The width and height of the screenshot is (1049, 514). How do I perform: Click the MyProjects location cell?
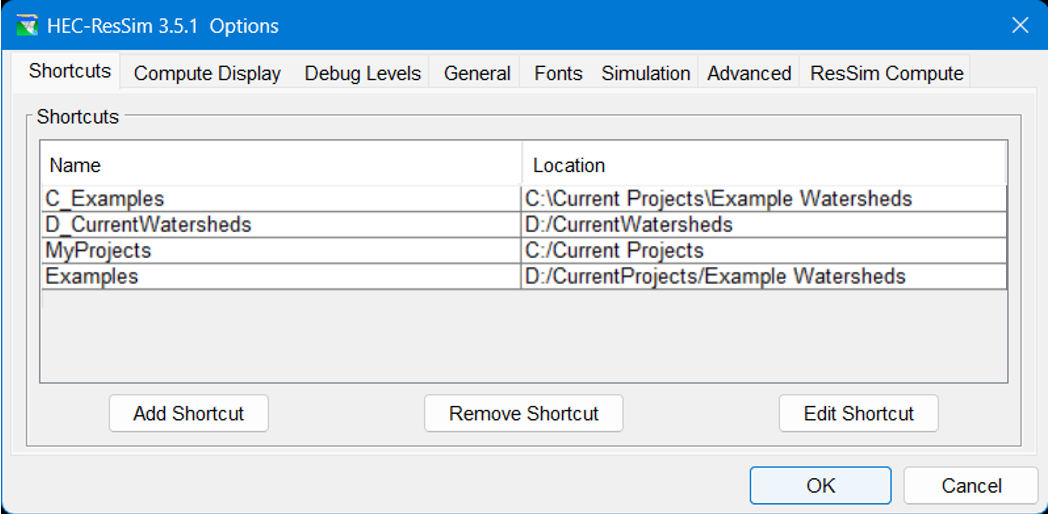point(763,251)
